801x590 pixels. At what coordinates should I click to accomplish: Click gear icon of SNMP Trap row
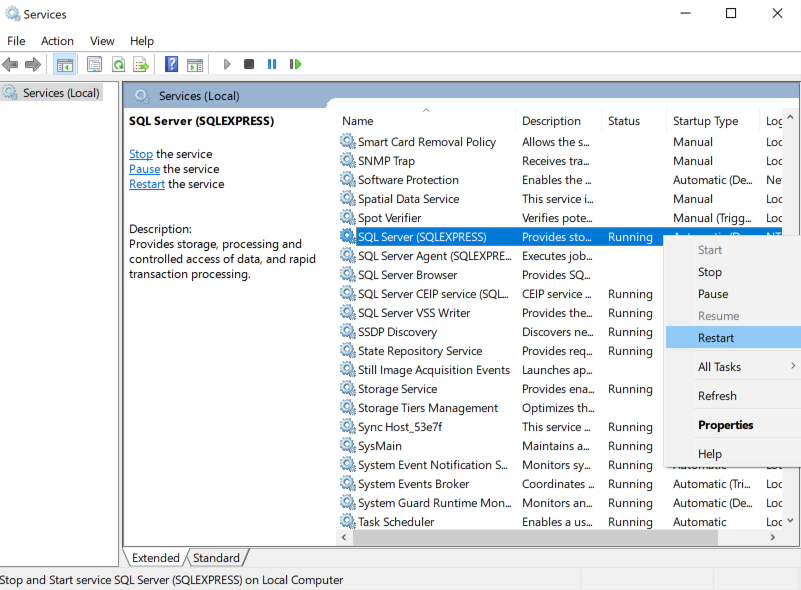(x=348, y=160)
